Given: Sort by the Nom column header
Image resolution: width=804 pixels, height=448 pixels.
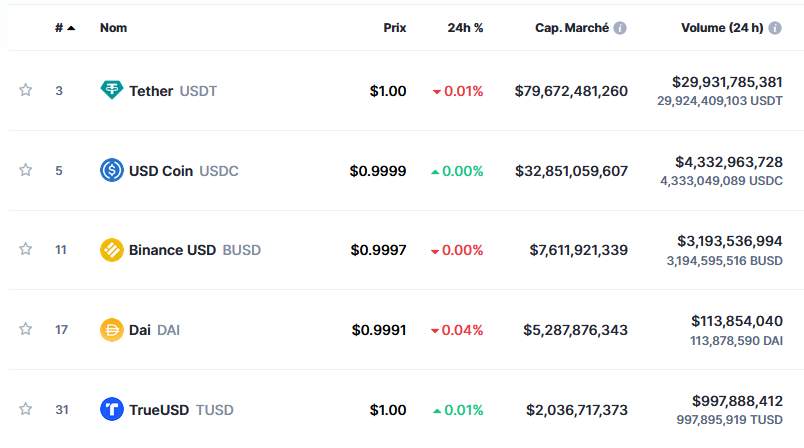Looking at the screenshot, I should click(113, 28).
